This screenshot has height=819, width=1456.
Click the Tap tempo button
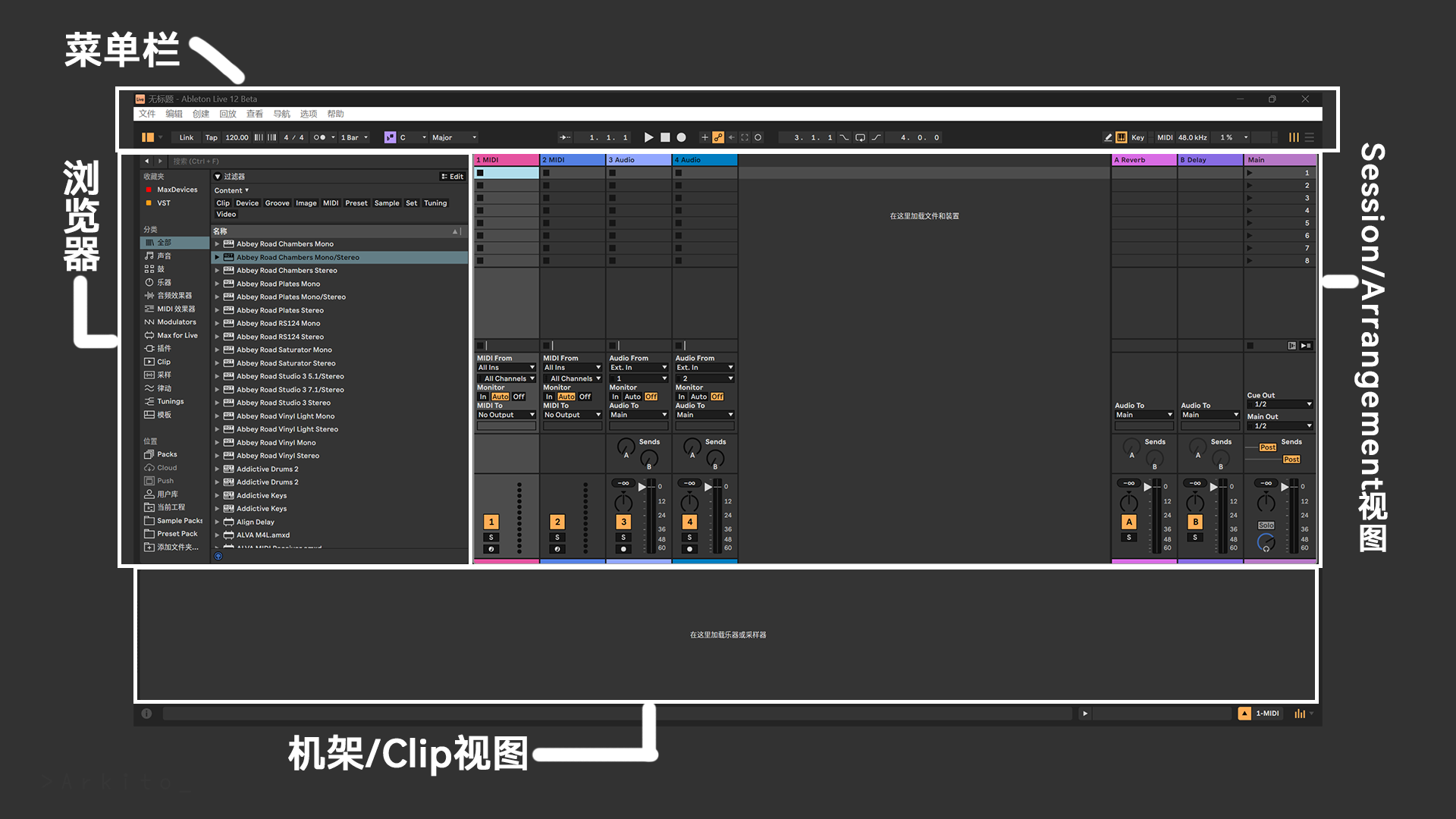pos(211,137)
